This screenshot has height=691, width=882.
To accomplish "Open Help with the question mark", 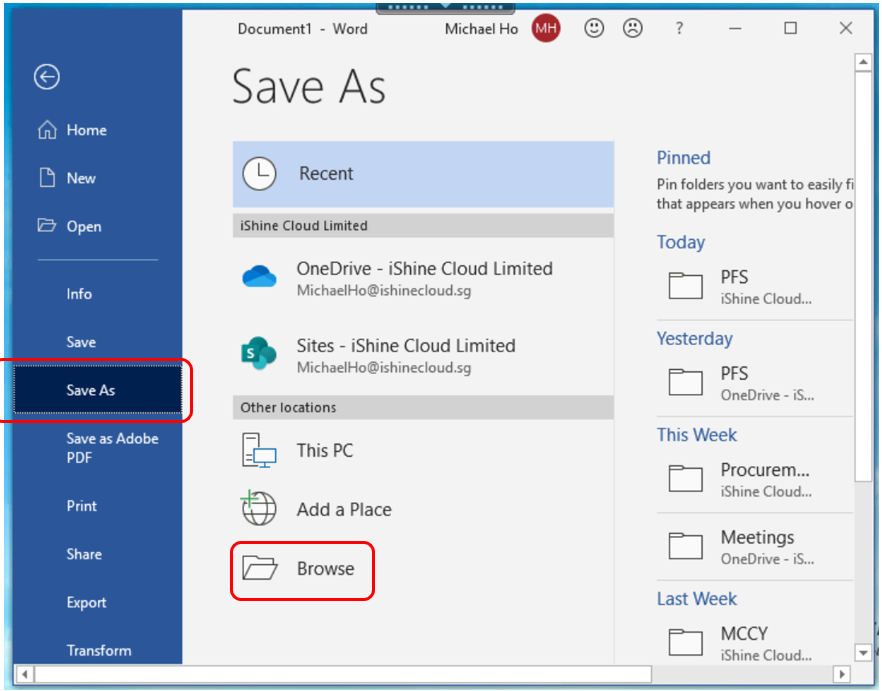I will (679, 28).
